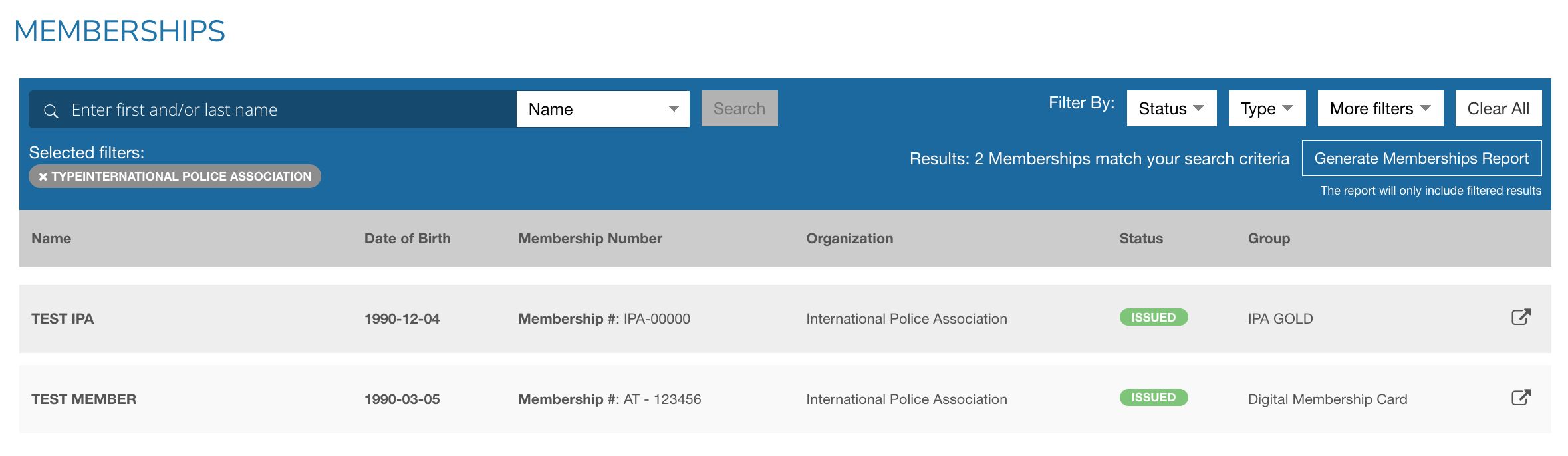
Task: Select the TEST MEMBER row name
Action: pyautogui.click(x=84, y=399)
